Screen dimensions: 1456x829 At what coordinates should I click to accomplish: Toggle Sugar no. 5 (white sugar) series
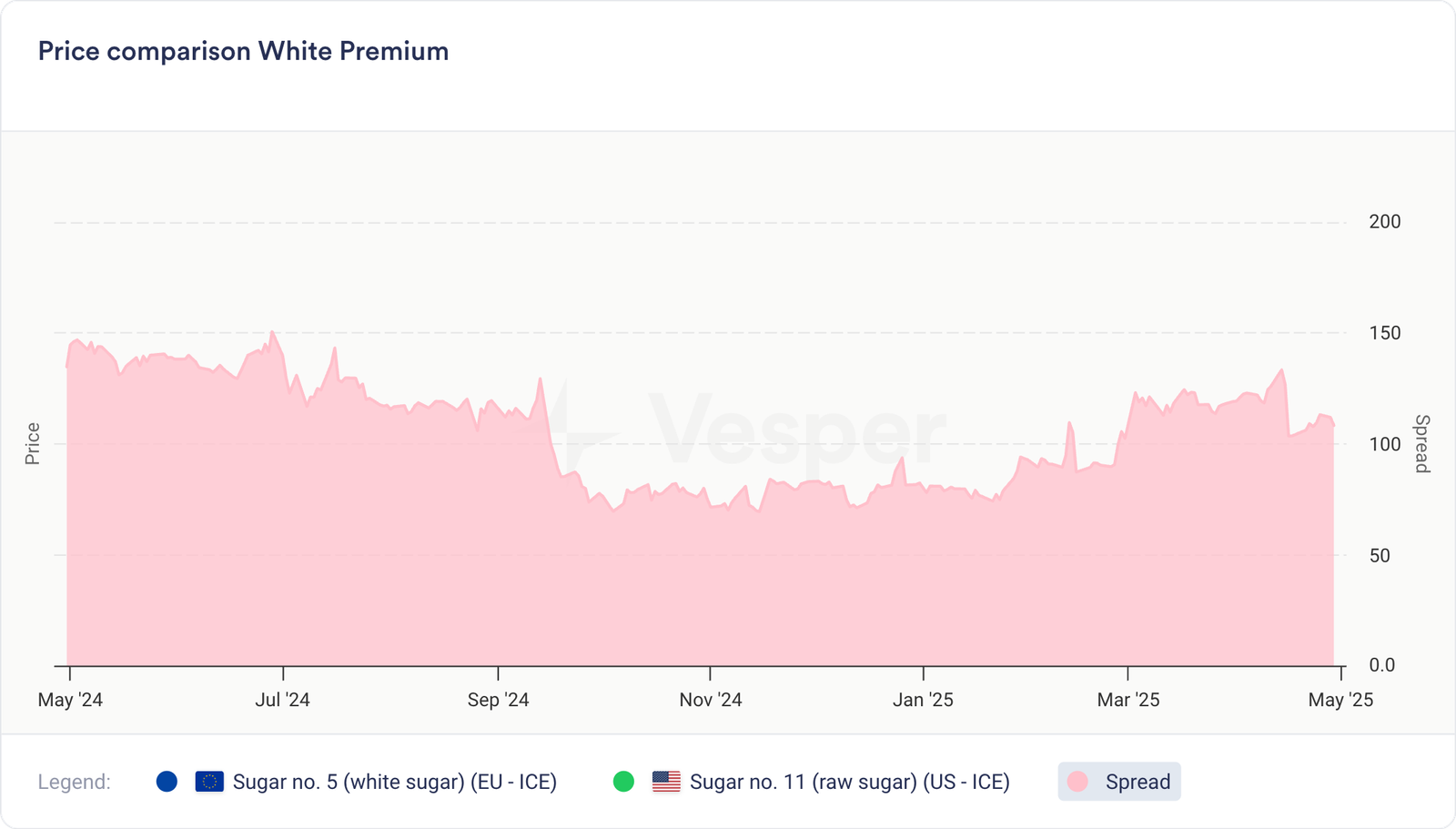pos(394,782)
